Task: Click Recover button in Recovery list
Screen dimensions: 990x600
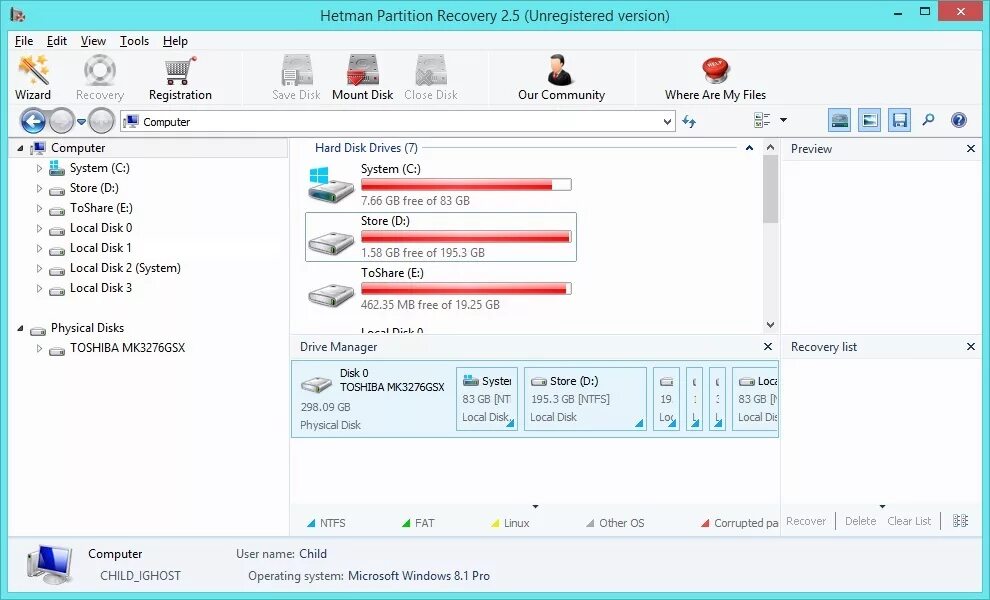Action: 806,521
